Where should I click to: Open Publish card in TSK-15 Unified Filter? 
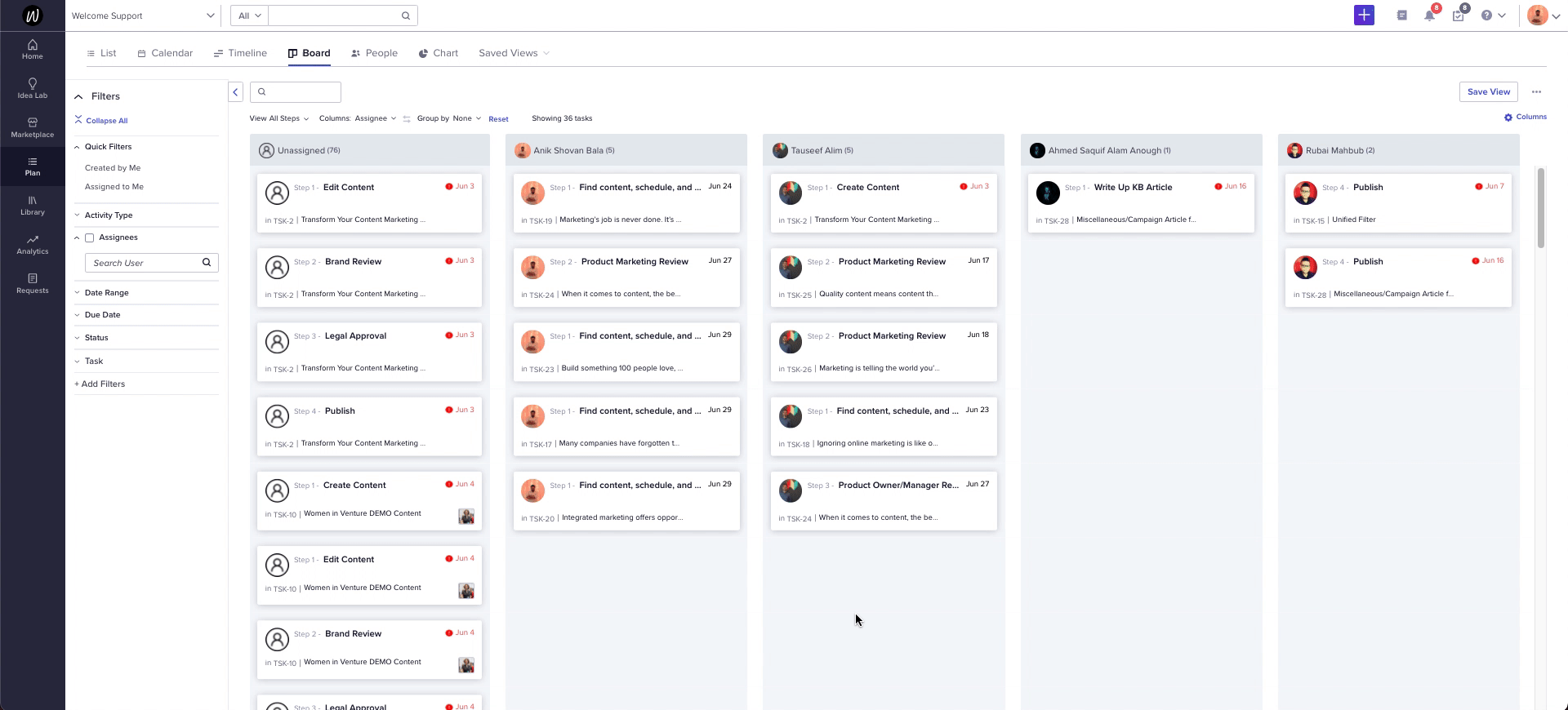point(1398,203)
